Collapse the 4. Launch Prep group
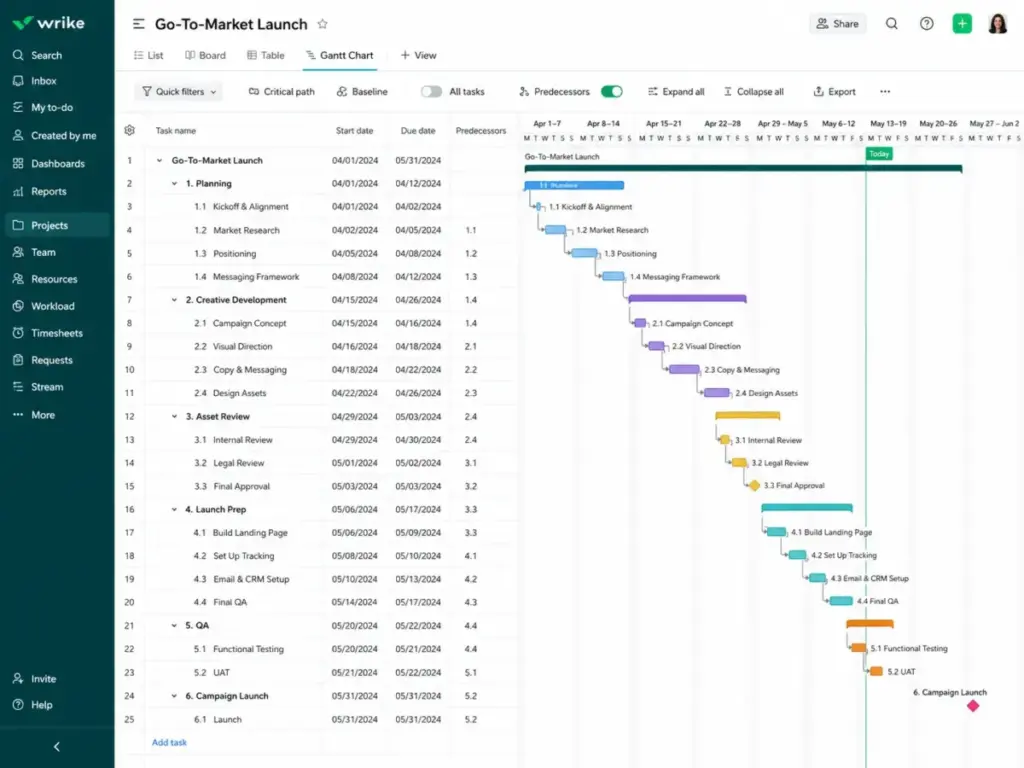The image size is (1024, 768). click(174, 509)
